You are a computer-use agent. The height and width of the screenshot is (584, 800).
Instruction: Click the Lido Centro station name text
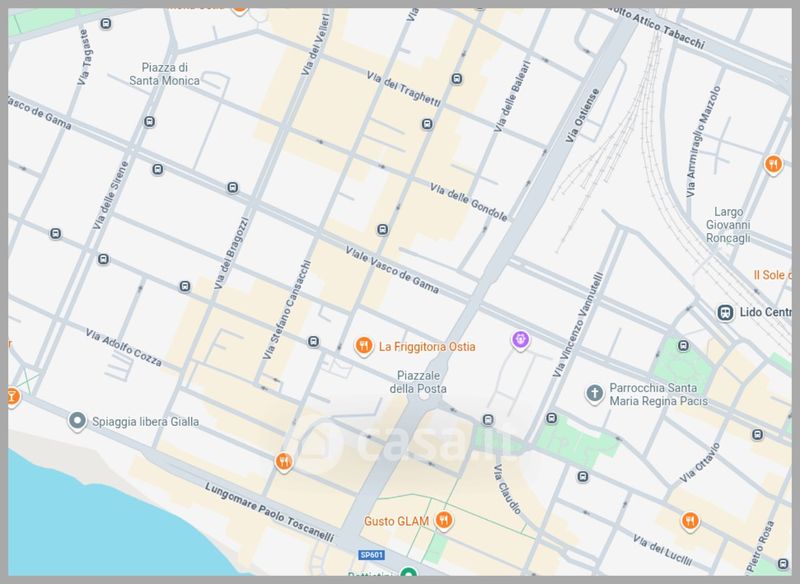click(x=765, y=312)
